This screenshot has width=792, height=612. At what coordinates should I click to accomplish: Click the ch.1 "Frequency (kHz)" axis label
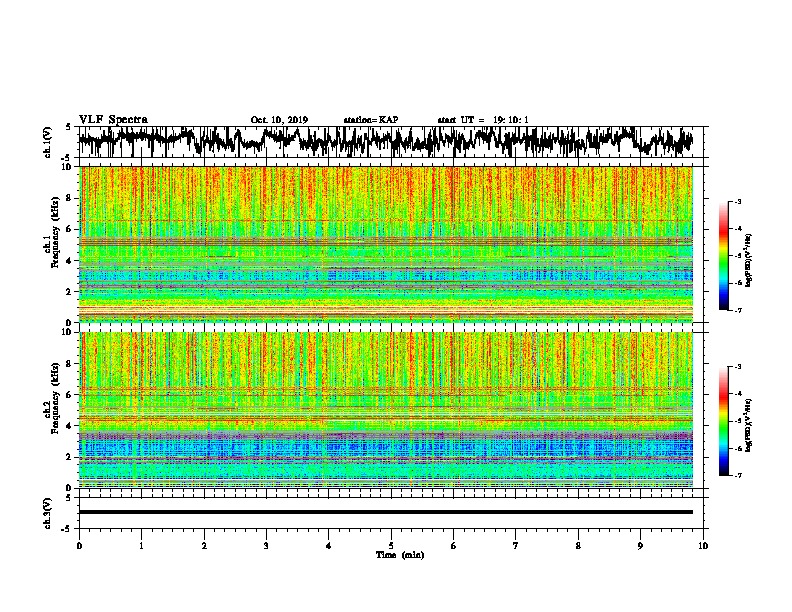[55, 233]
